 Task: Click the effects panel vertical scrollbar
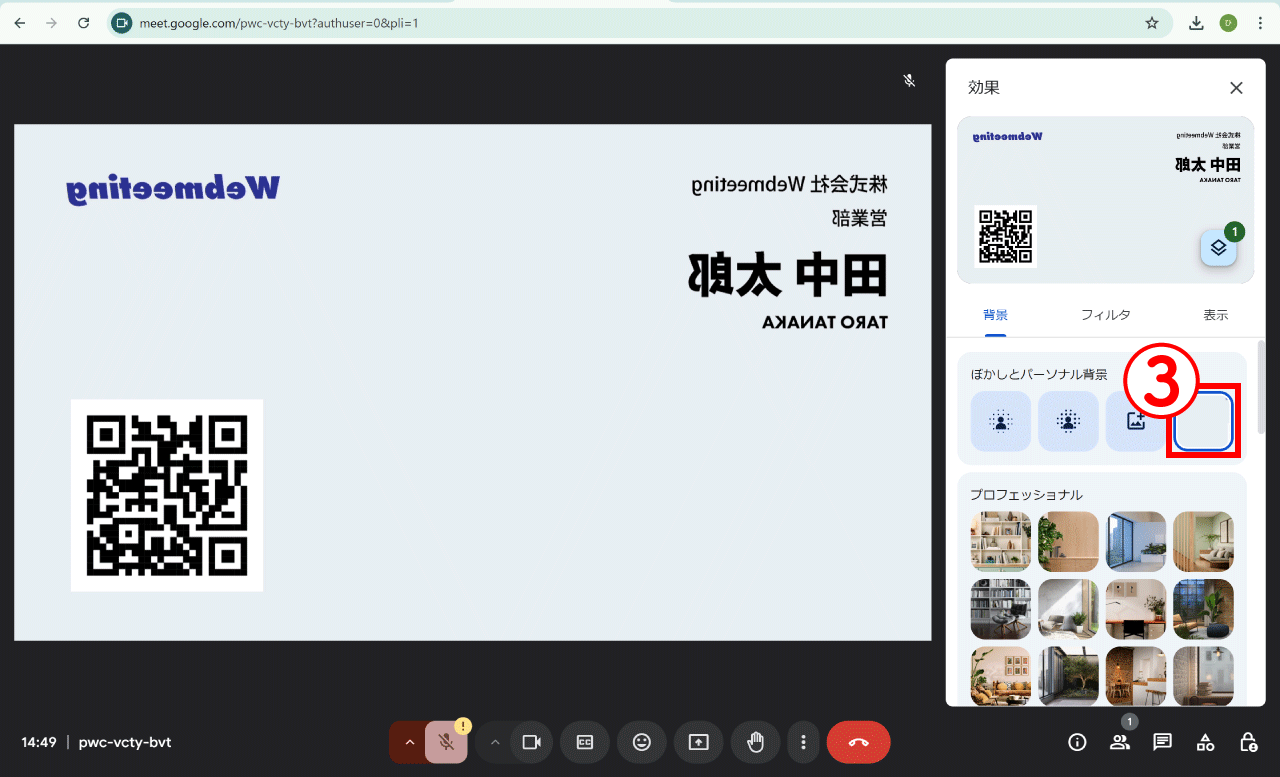pyautogui.click(x=1260, y=387)
